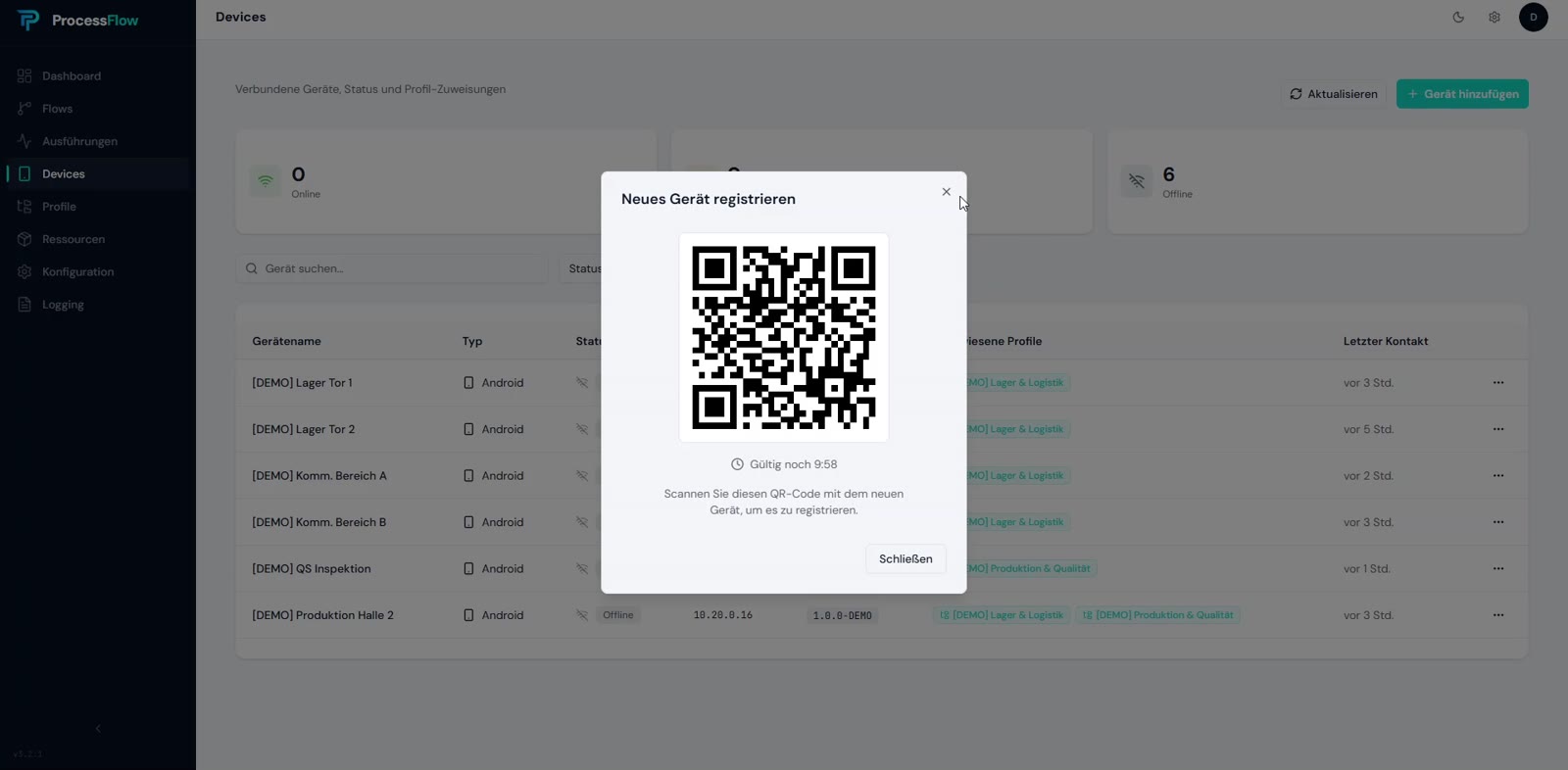
Task: Select [DEMO] Lager Tor 2 device
Action: coord(304,429)
